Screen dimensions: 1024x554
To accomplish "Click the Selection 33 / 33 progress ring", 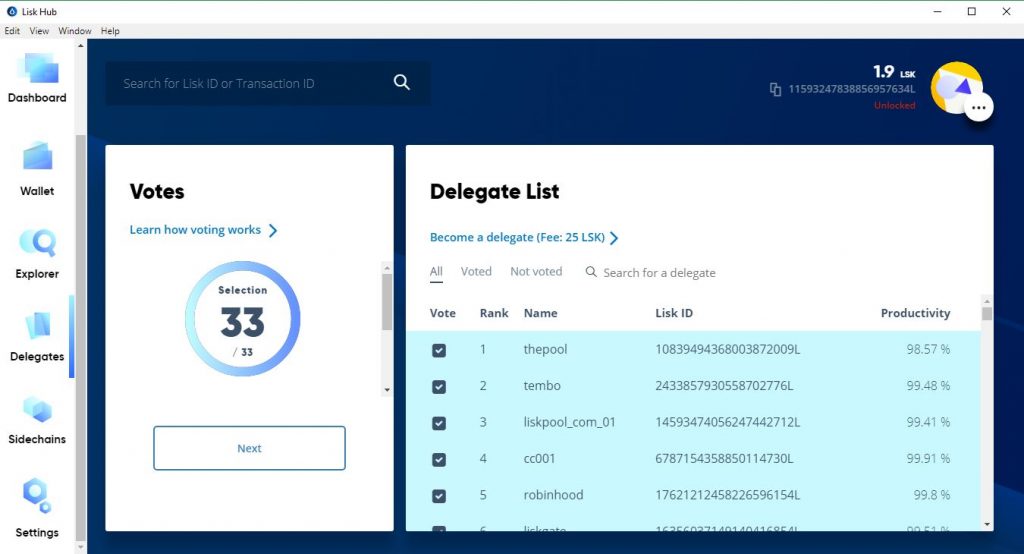I will [x=242, y=319].
